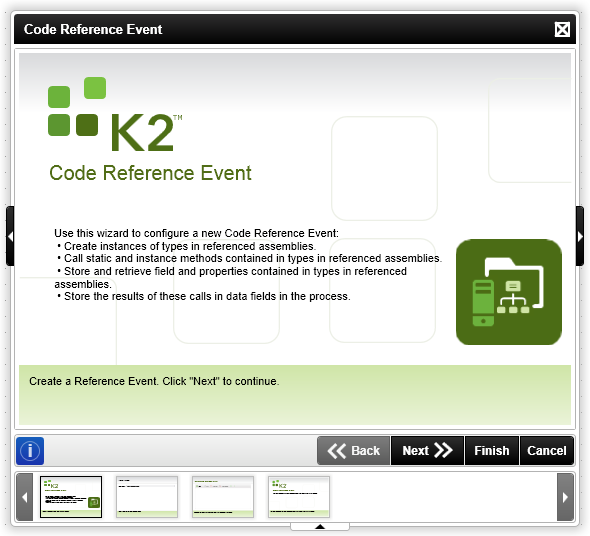Click the Back button
This screenshot has width=590, height=536.
pyautogui.click(x=353, y=451)
